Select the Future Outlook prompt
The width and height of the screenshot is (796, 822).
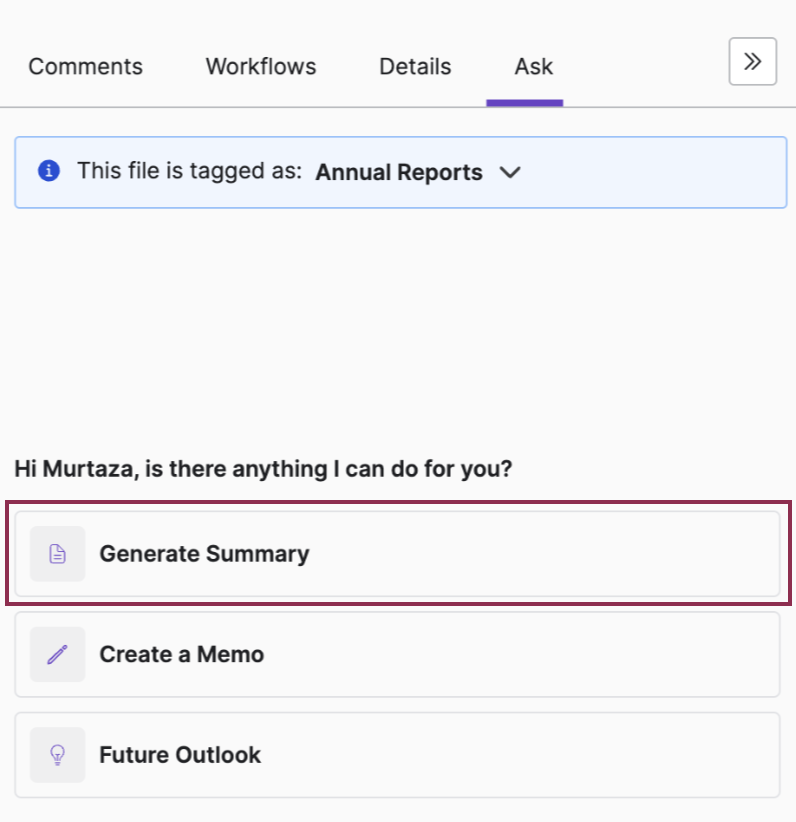point(179,755)
